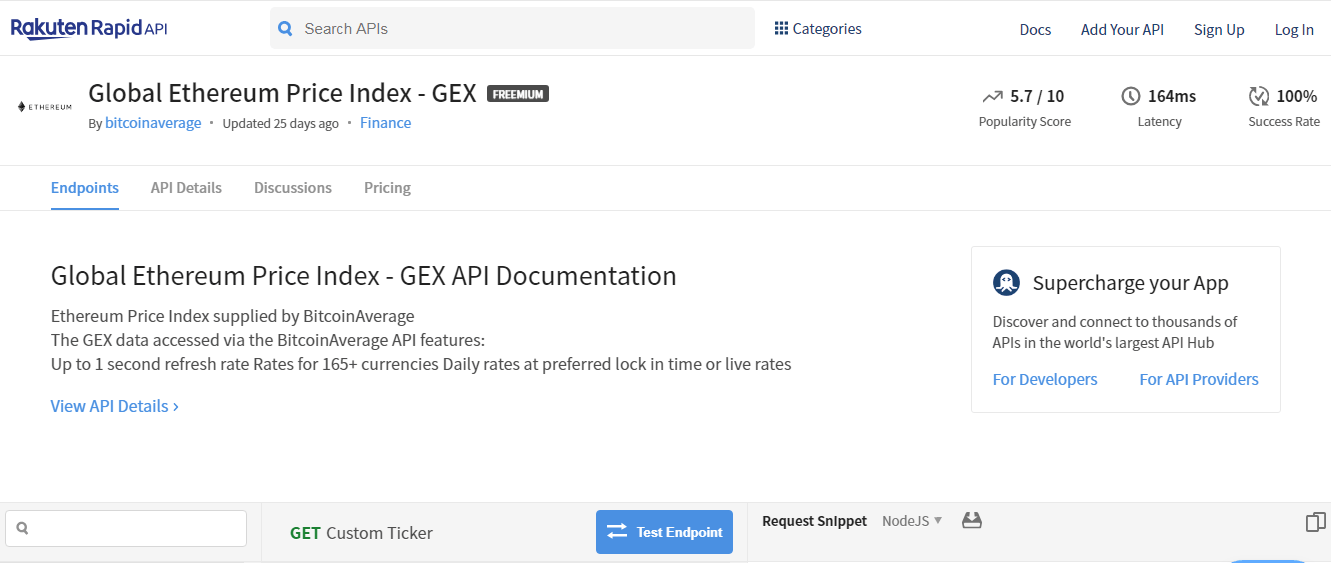Click the popularity score trend icon

pyautogui.click(x=992, y=97)
